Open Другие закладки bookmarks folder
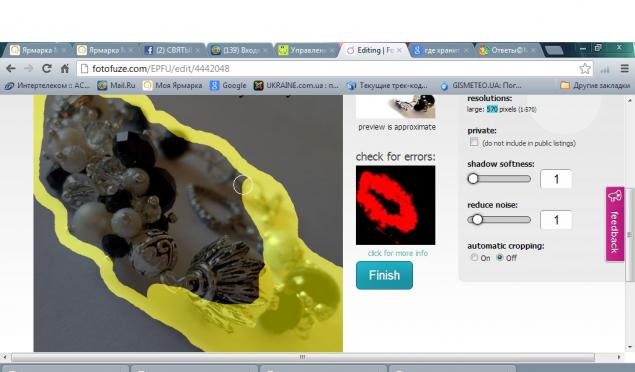 tap(595, 85)
